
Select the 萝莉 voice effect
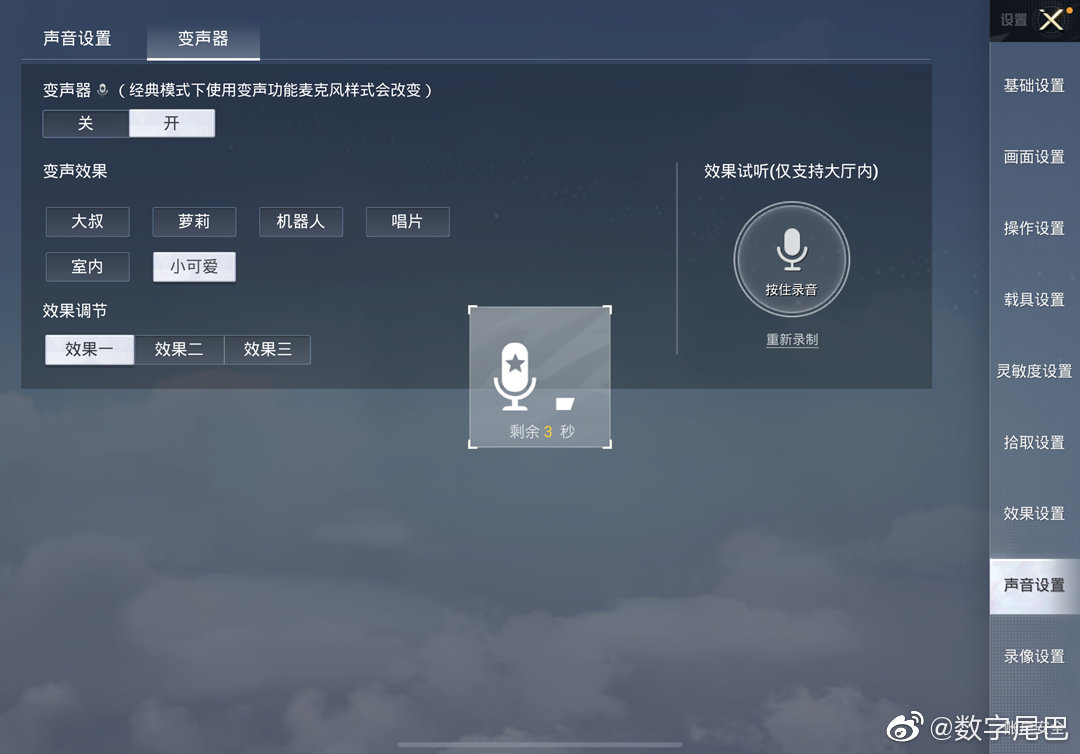(x=194, y=222)
